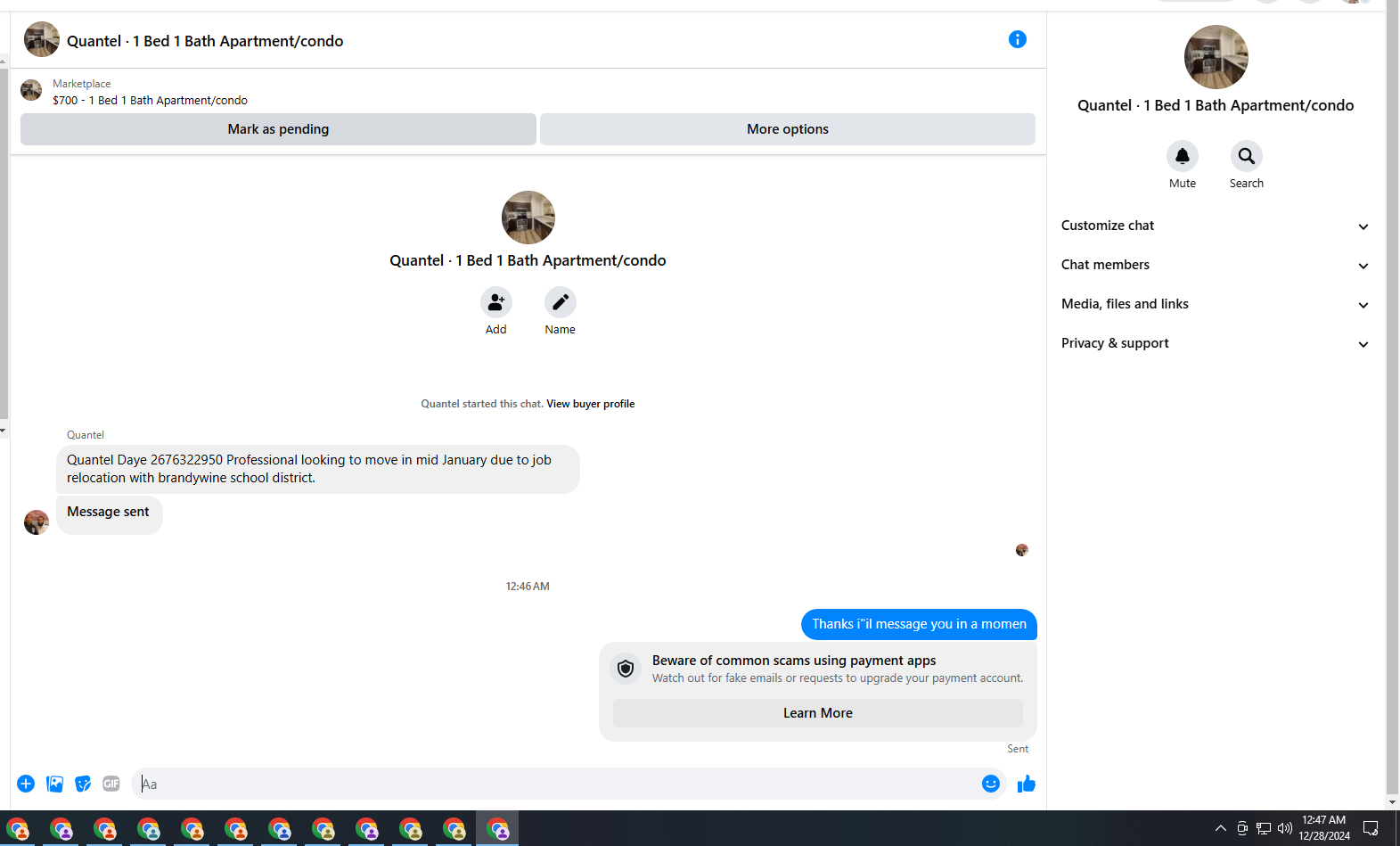Expand Media, files and links section
The height and width of the screenshot is (846, 1400).
1215,304
